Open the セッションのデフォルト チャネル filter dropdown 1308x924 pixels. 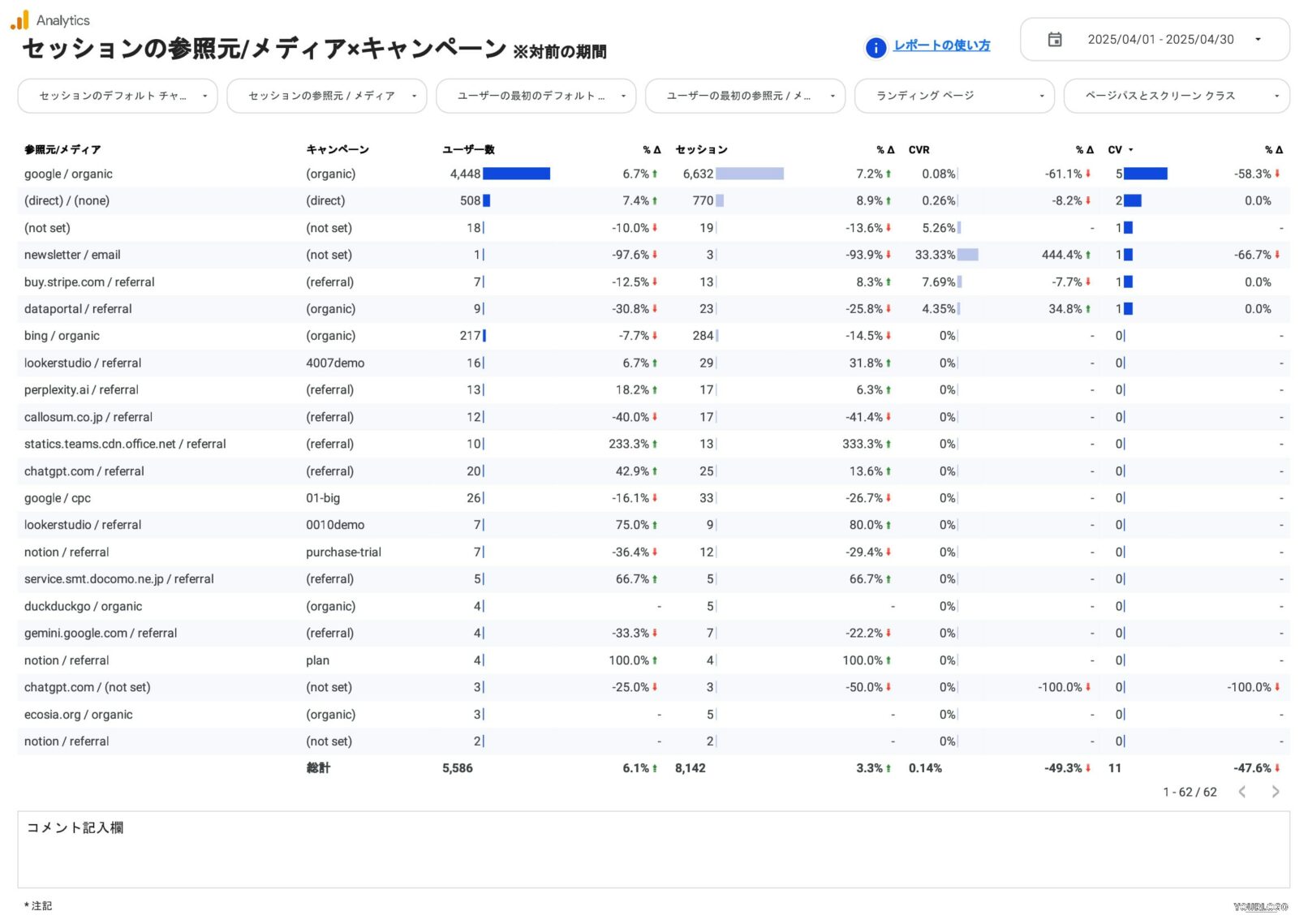[x=117, y=96]
